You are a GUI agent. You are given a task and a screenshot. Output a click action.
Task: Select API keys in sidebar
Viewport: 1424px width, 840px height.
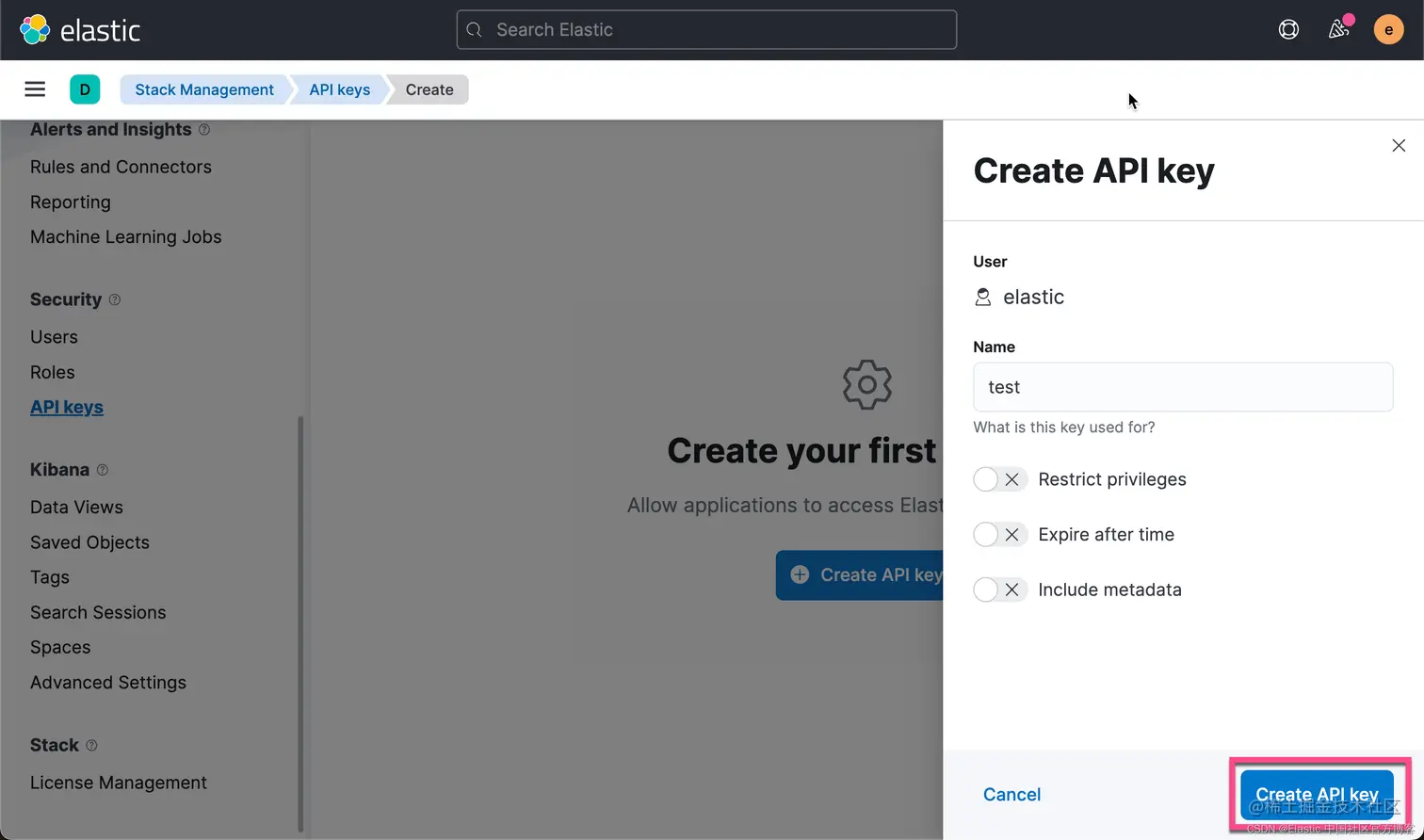(x=67, y=408)
